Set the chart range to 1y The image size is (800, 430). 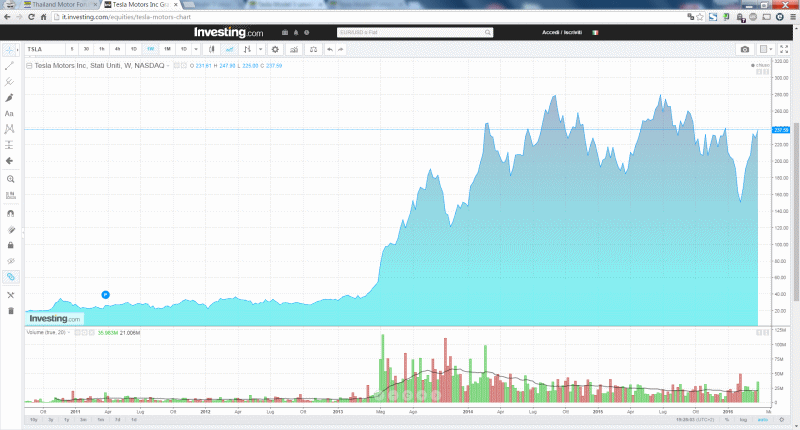click(66, 420)
